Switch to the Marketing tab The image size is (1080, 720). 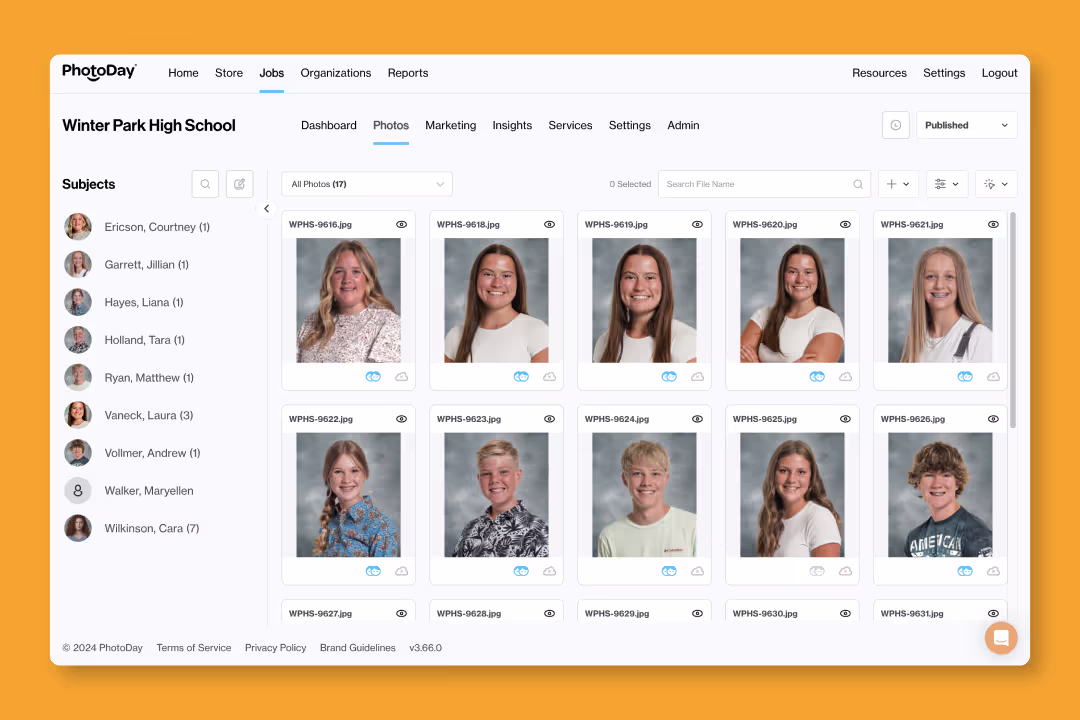point(450,125)
